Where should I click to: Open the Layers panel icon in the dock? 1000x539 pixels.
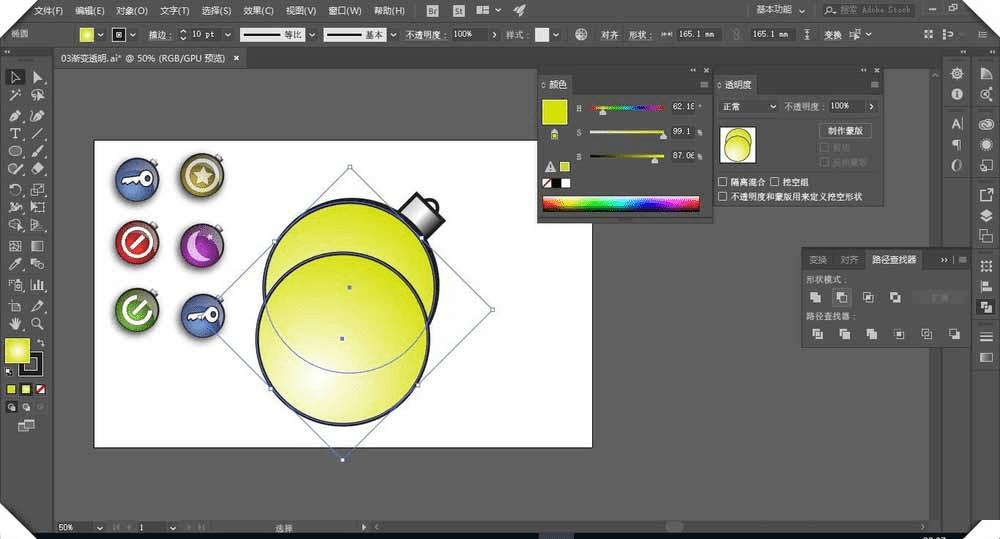coord(986,215)
